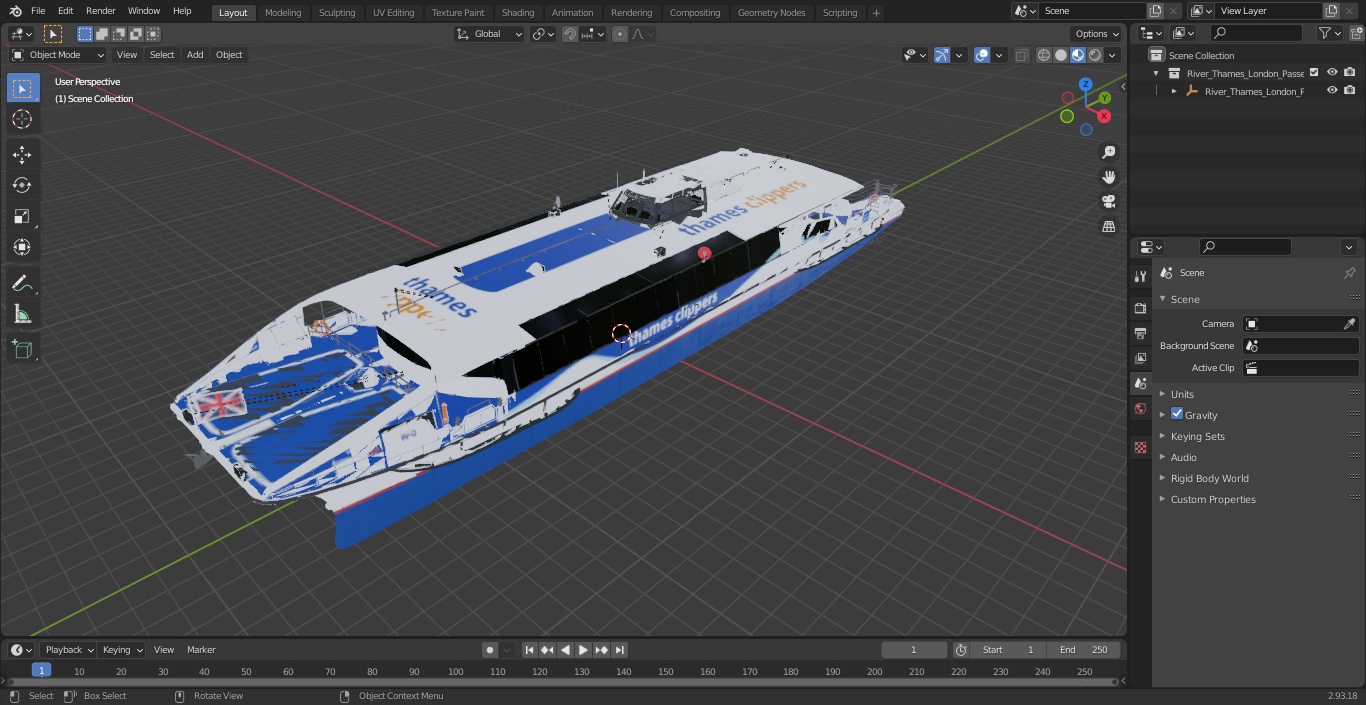The width and height of the screenshot is (1366, 705).
Task: Open the Render properties tab
Action: coord(1140,308)
